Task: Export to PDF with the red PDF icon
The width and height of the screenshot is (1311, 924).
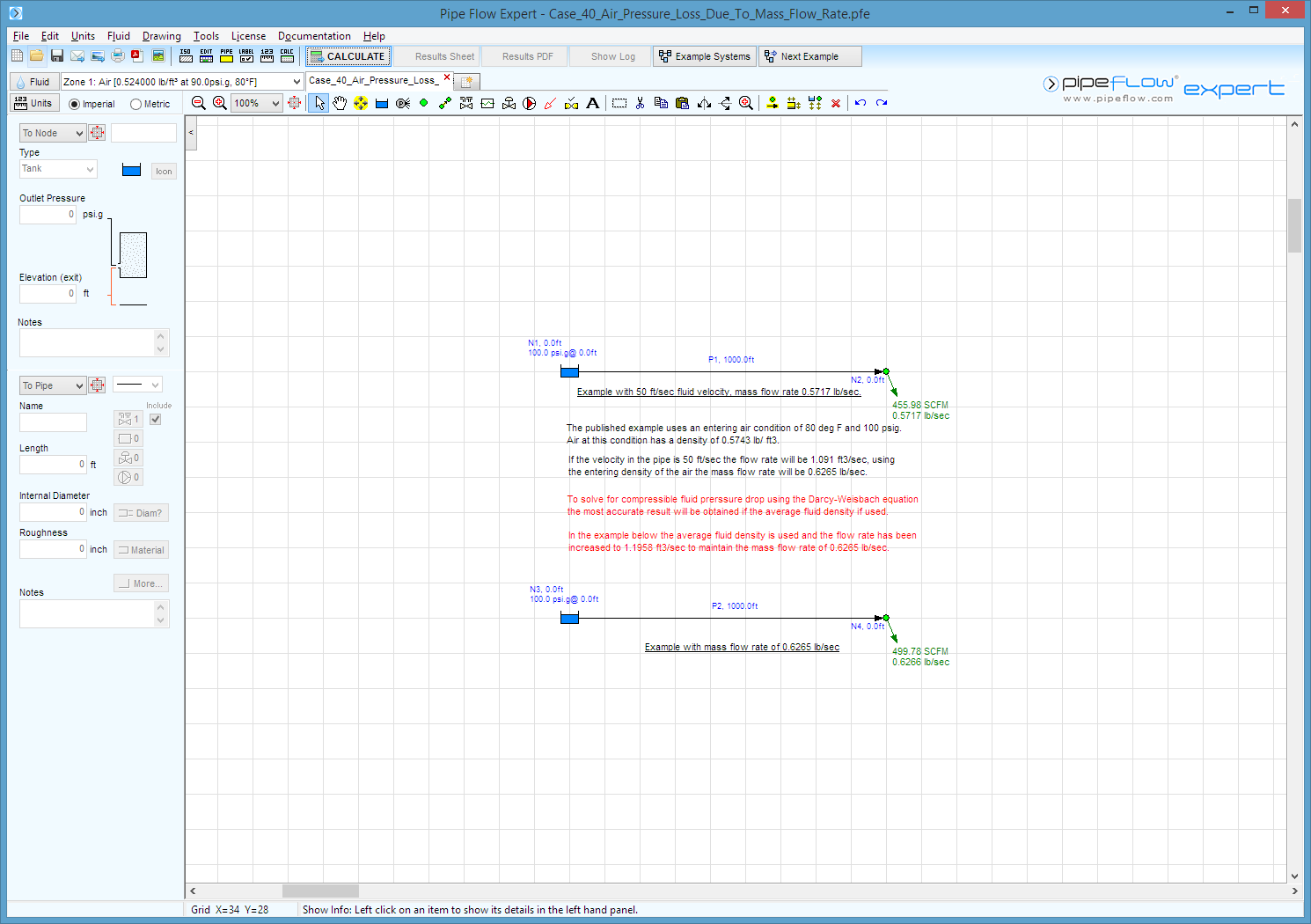Action: pyautogui.click(x=137, y=56)
